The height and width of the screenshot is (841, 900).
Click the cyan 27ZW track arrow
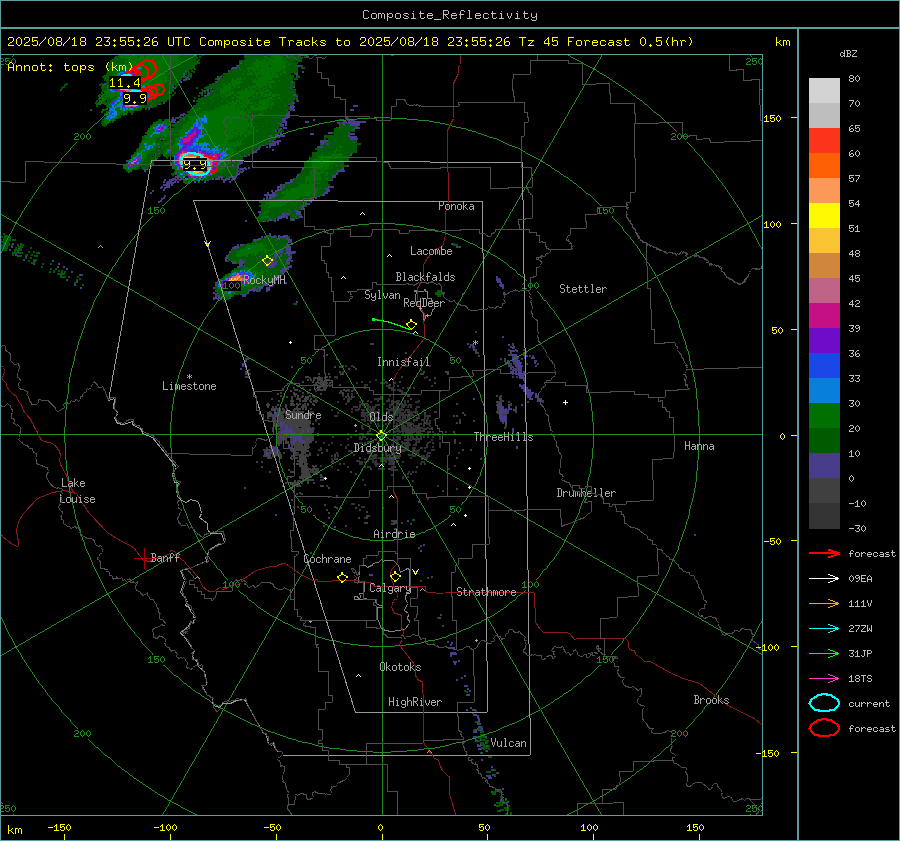click(x=824, y=629)
